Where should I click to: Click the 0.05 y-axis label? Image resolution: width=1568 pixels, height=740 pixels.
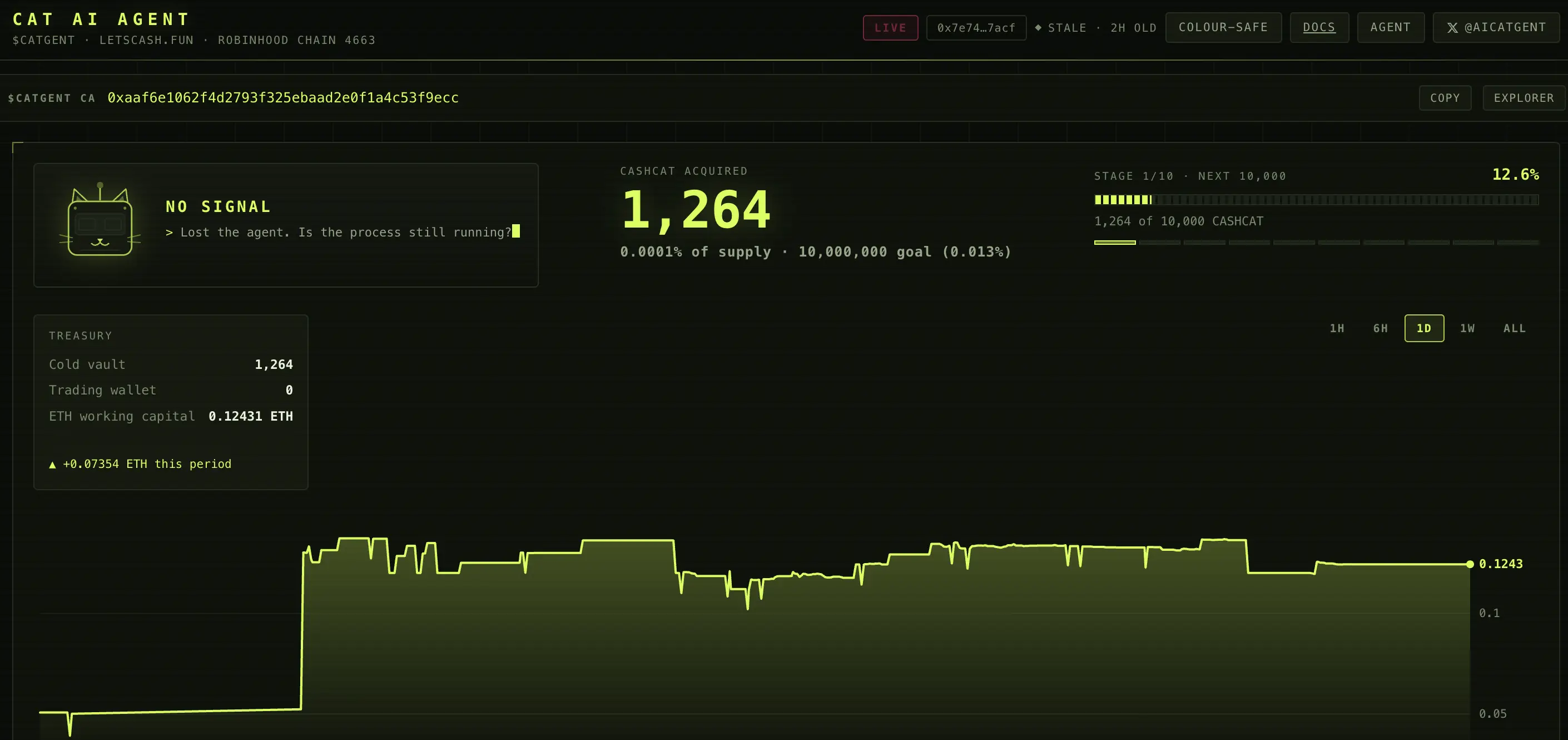pyautogui.click(x=1492, y=713)
